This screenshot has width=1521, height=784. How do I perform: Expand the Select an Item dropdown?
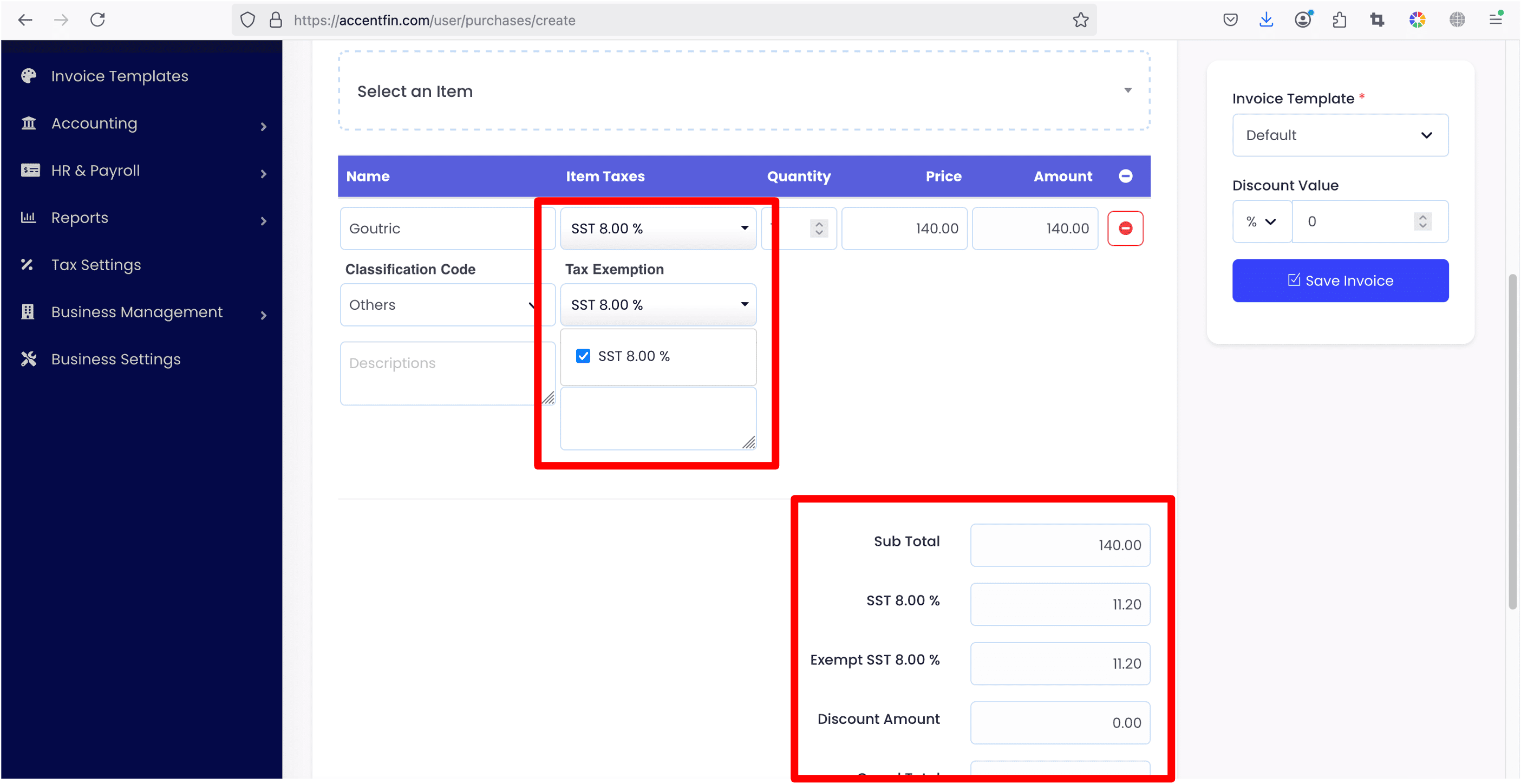click(x=743, y=91)
